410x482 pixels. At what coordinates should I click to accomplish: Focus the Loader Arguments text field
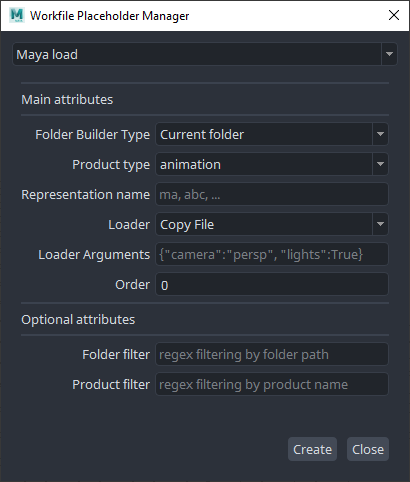click(272, 254)
